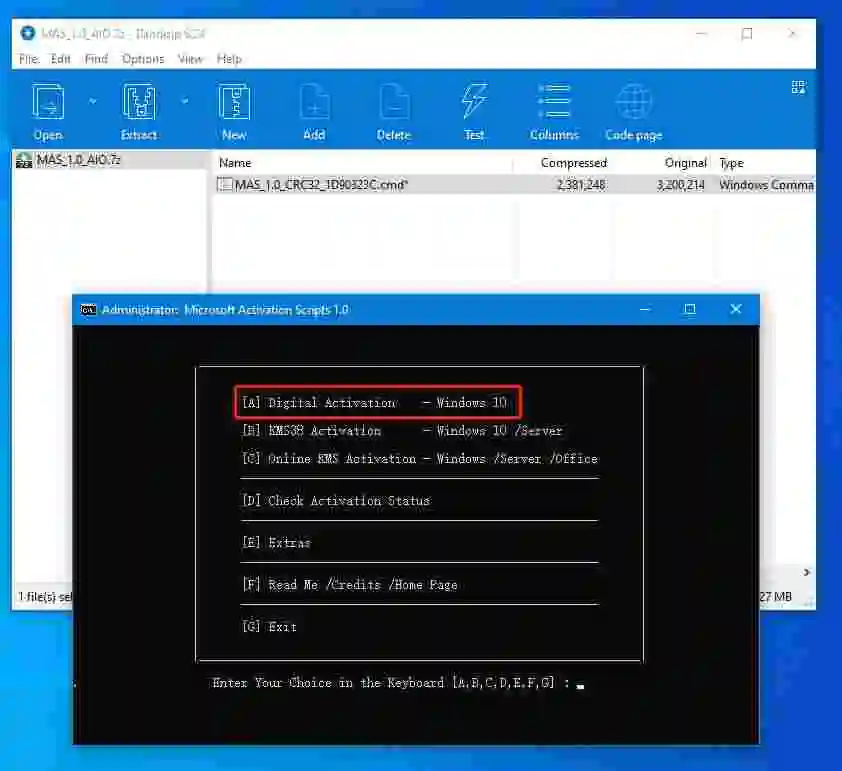This screenshot has width=842, height=771.
Task: Click the Name column header
Action: coord(235,163)
